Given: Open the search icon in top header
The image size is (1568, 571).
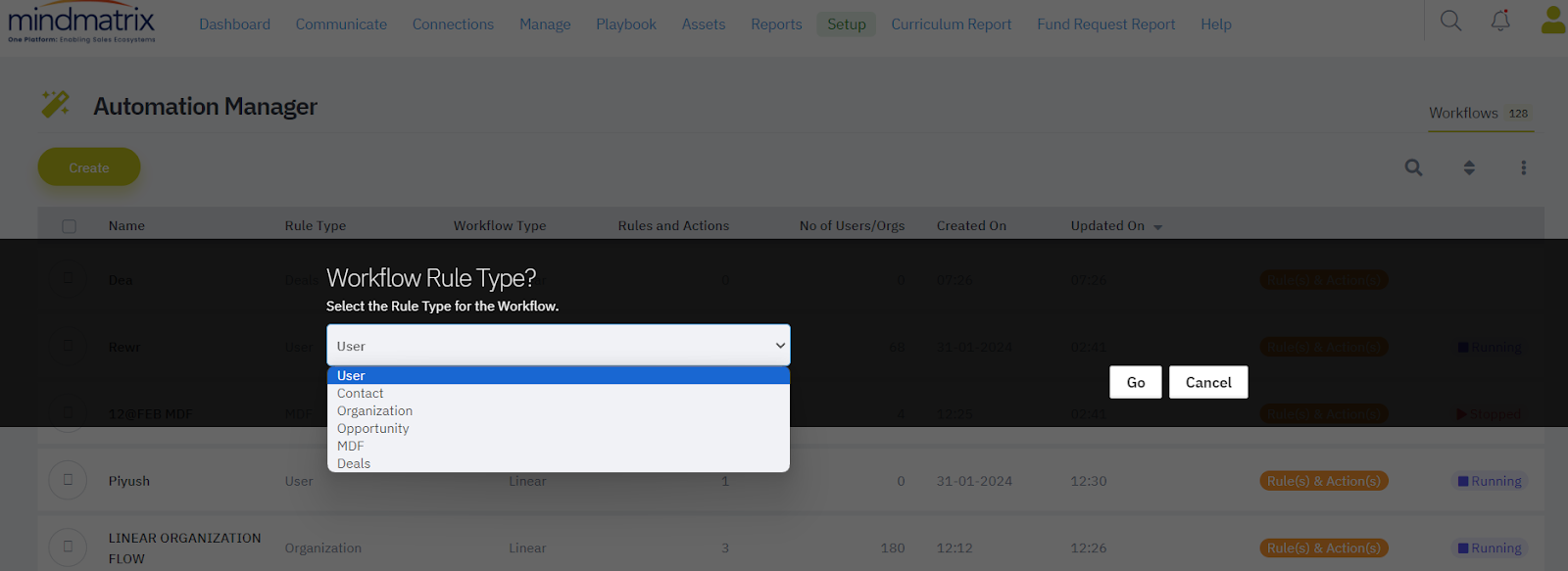Looking at the screenshot, I should tap(1450, 21).
